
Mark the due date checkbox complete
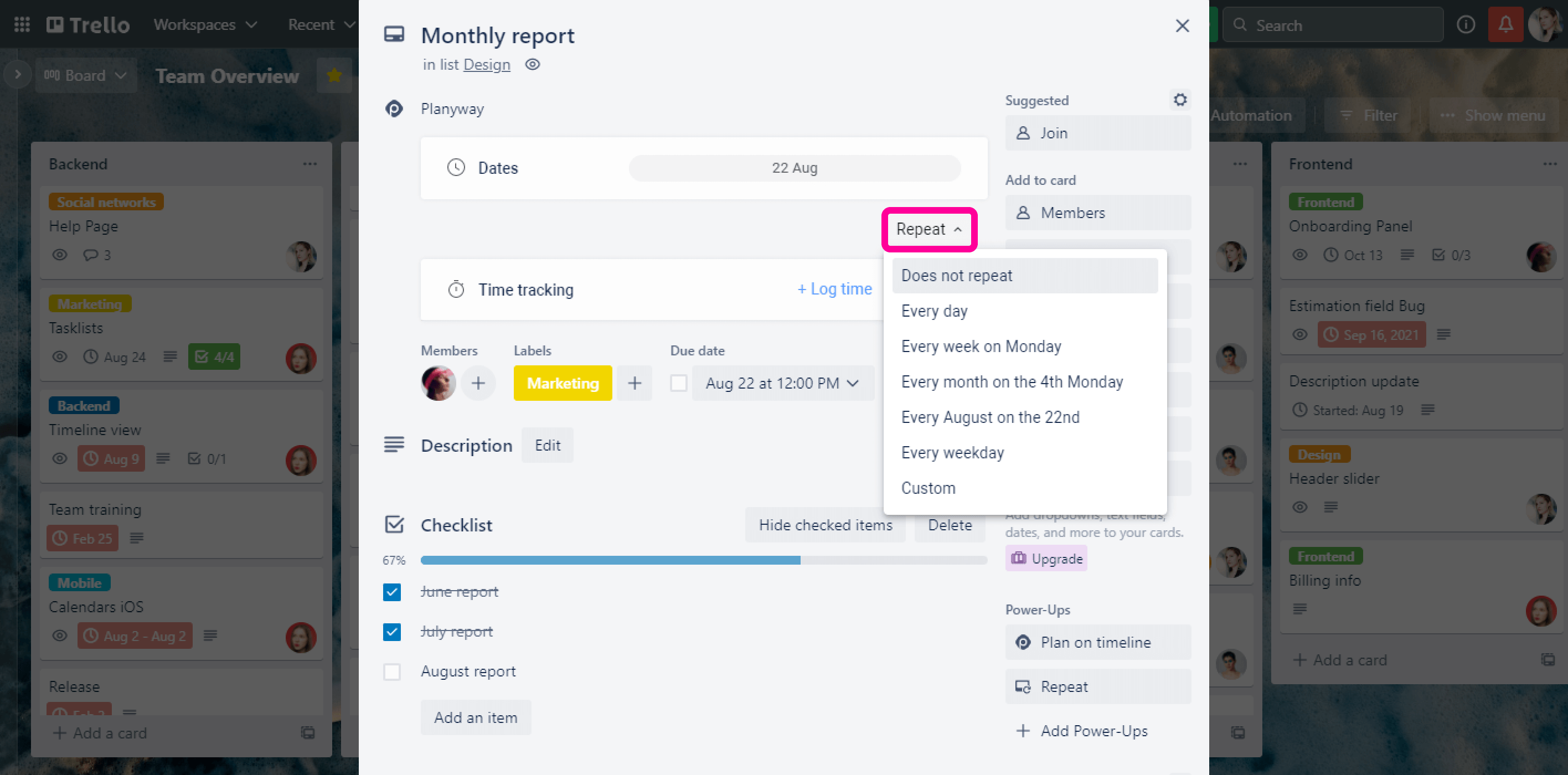click(x=678, y=383)
